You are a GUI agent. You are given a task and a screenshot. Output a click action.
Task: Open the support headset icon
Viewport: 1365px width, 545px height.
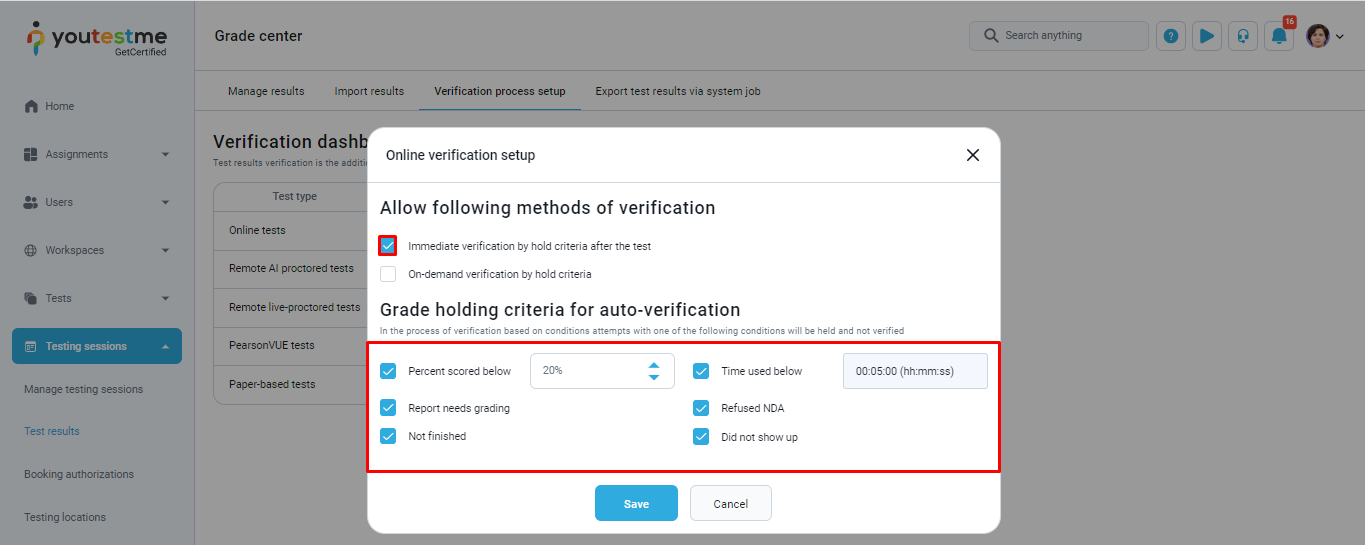pos(1243,36)
